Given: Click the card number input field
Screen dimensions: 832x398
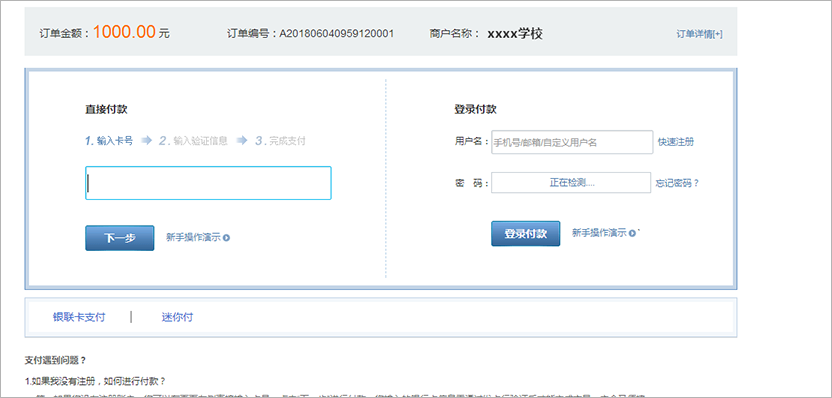Looking at the screenshot, I should 208,183.
